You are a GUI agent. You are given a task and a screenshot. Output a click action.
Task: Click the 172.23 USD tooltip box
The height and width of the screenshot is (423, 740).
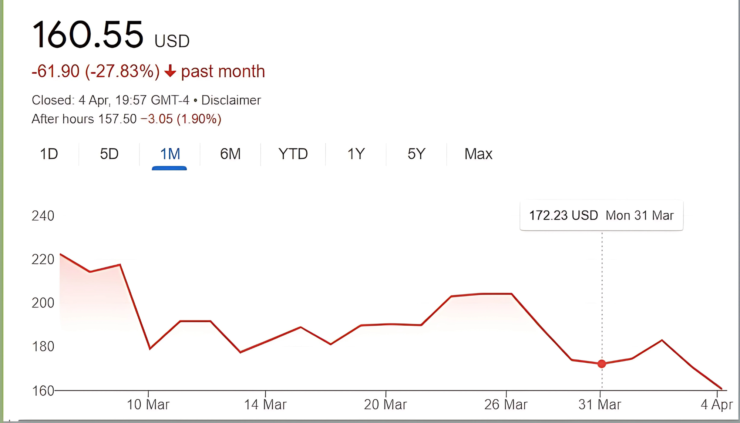coord(601,216)
